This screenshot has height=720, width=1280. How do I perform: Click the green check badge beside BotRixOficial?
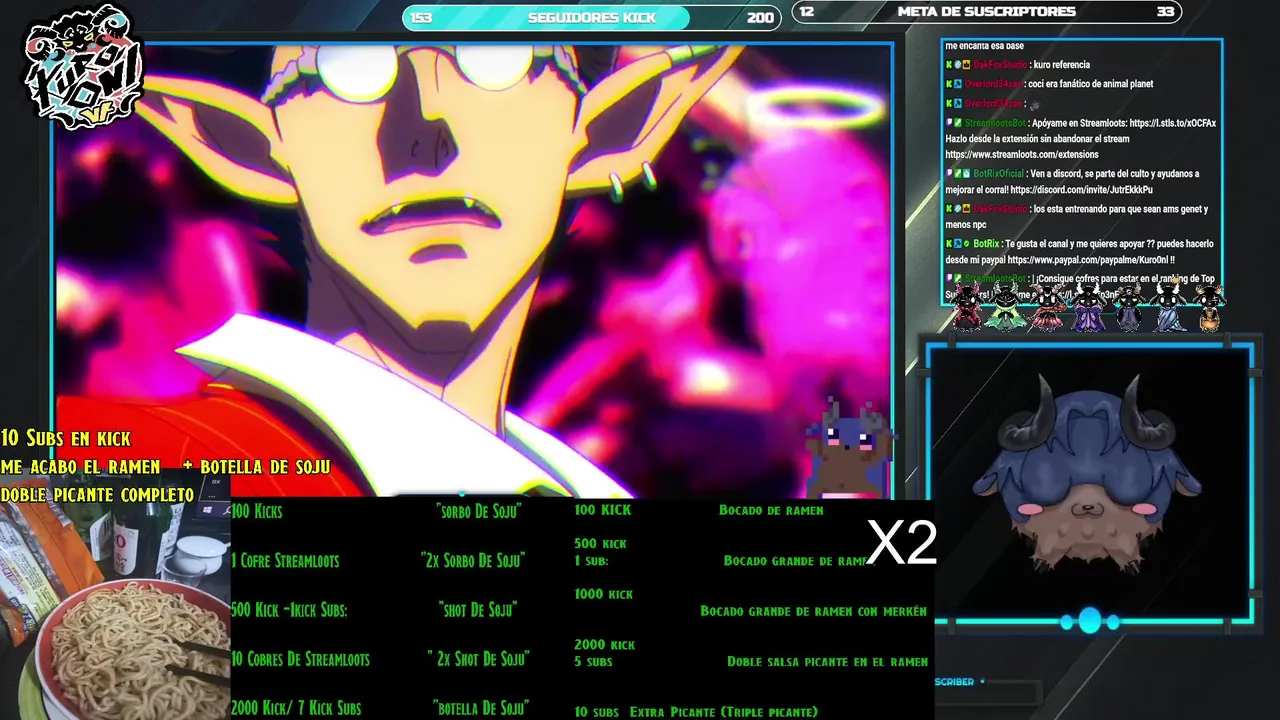point(958,174)
